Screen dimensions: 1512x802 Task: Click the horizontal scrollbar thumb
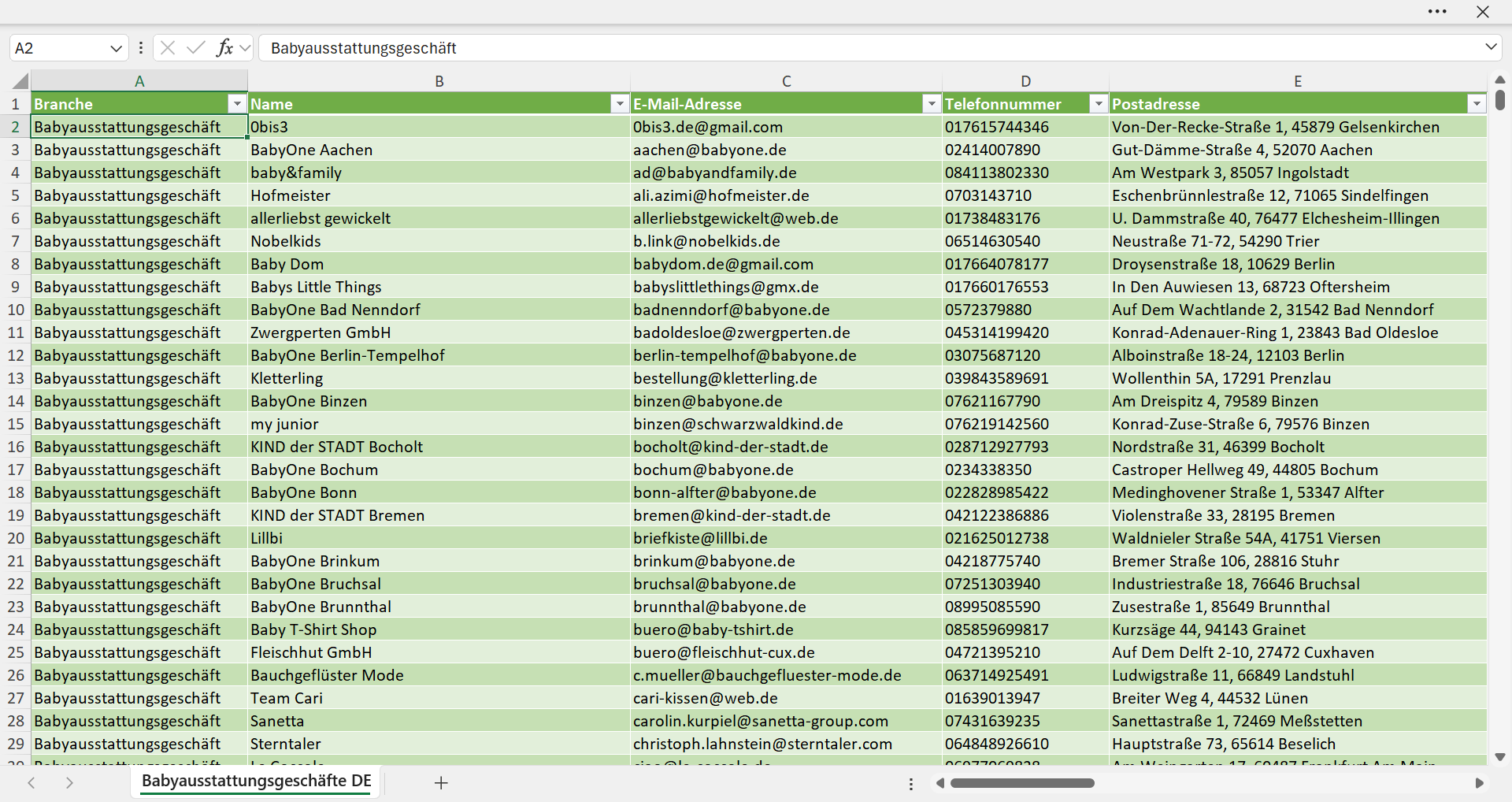[x=1022, y=783]
